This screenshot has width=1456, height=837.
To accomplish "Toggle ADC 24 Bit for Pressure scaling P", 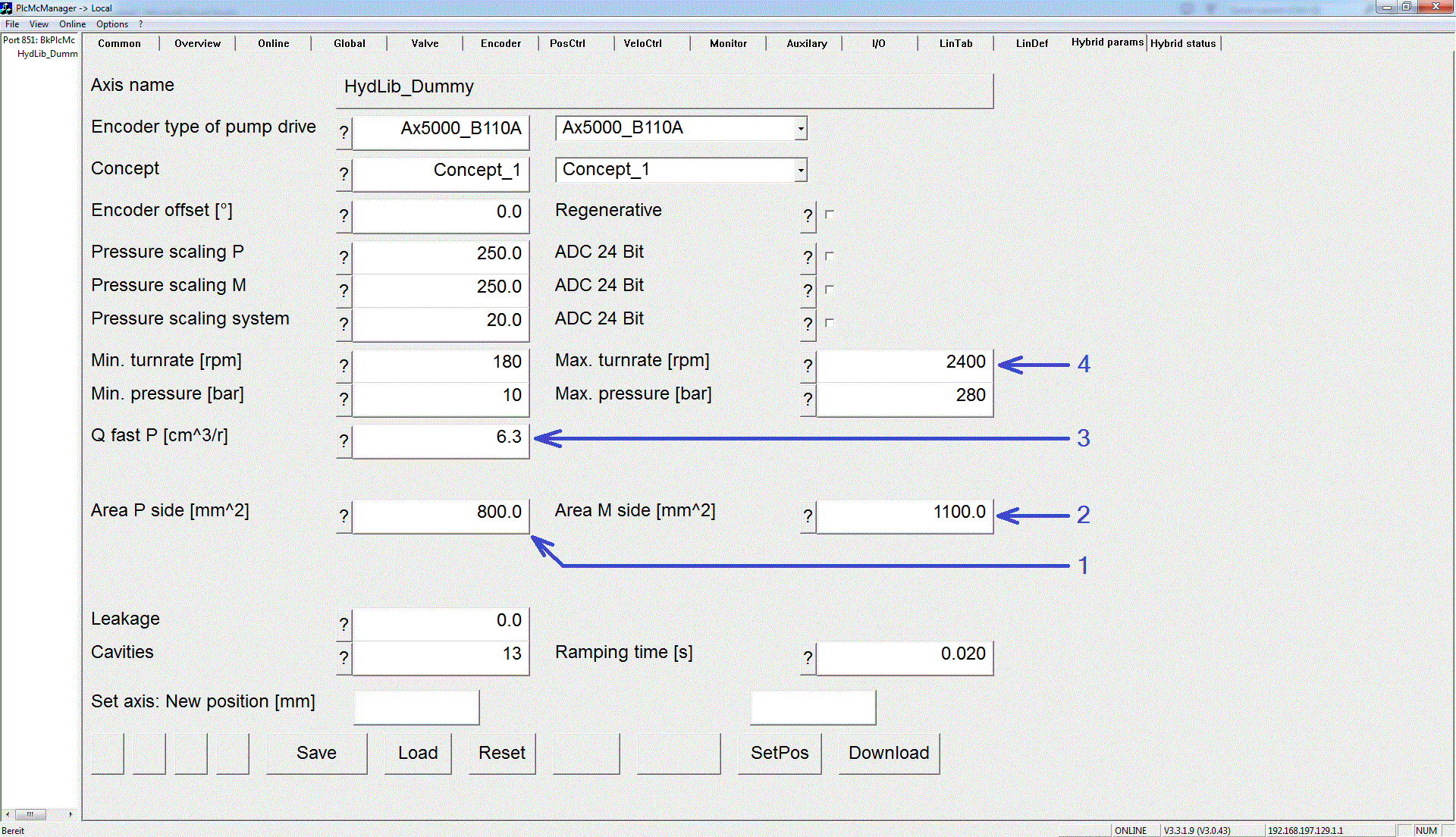I will (830, 256).
